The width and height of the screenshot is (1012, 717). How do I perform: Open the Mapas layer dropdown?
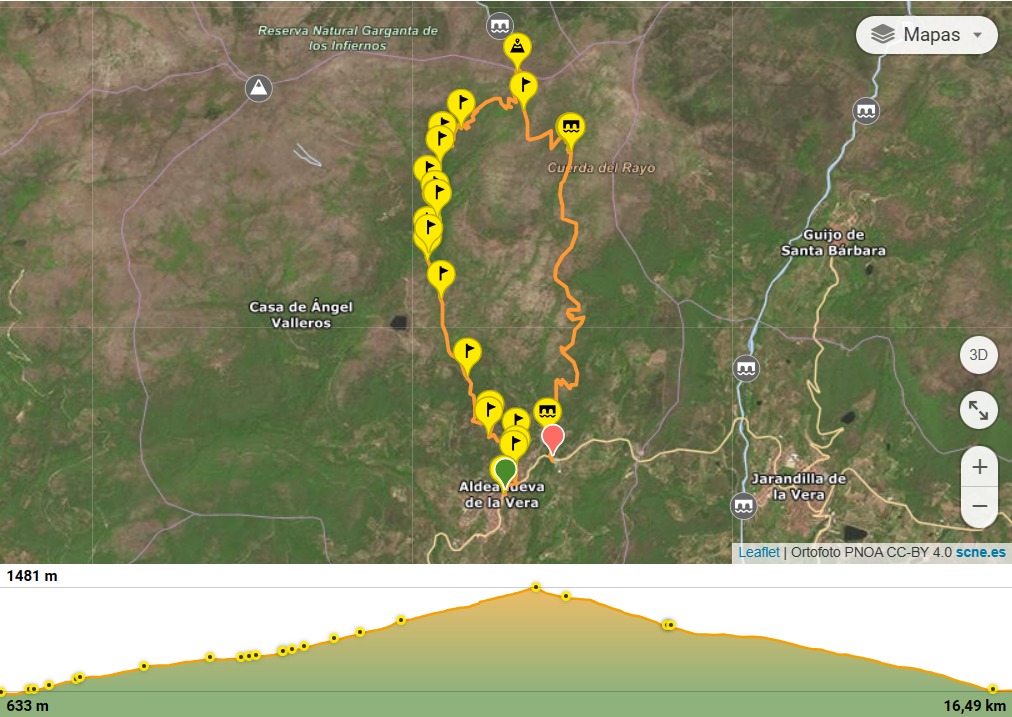pos(927,35)
